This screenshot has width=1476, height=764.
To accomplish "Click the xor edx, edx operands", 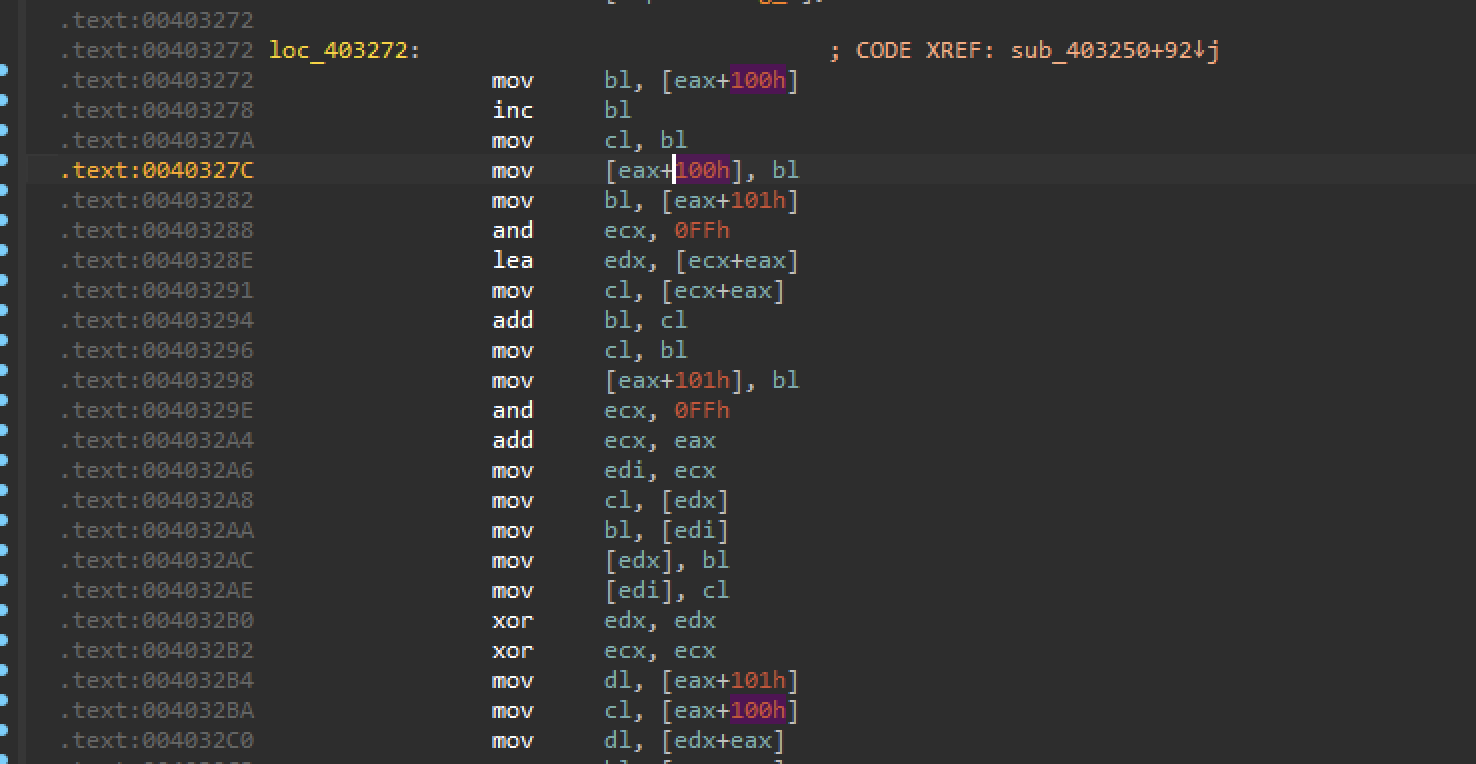I will click(x=660, y=620).
